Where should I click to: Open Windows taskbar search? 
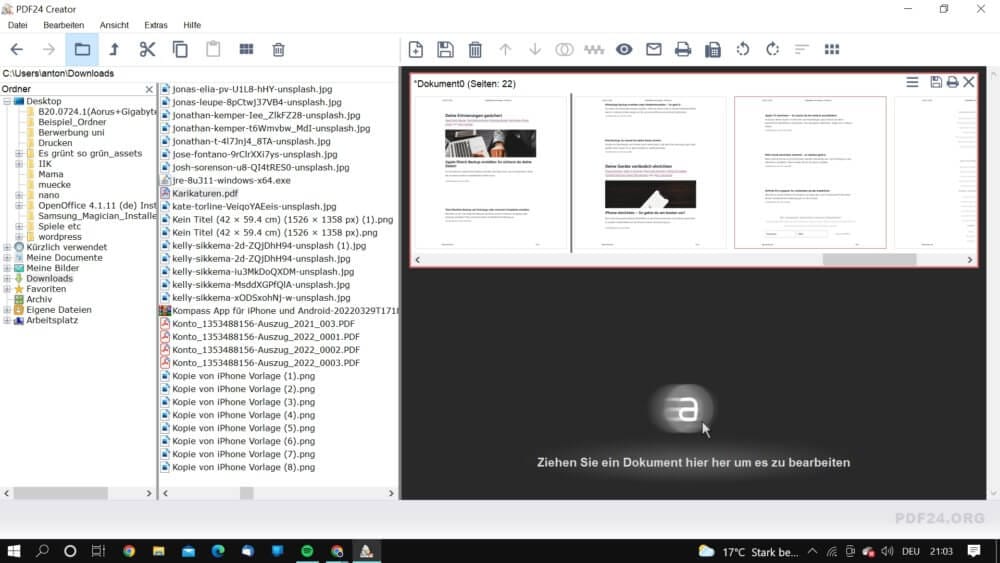click(42, 551)
